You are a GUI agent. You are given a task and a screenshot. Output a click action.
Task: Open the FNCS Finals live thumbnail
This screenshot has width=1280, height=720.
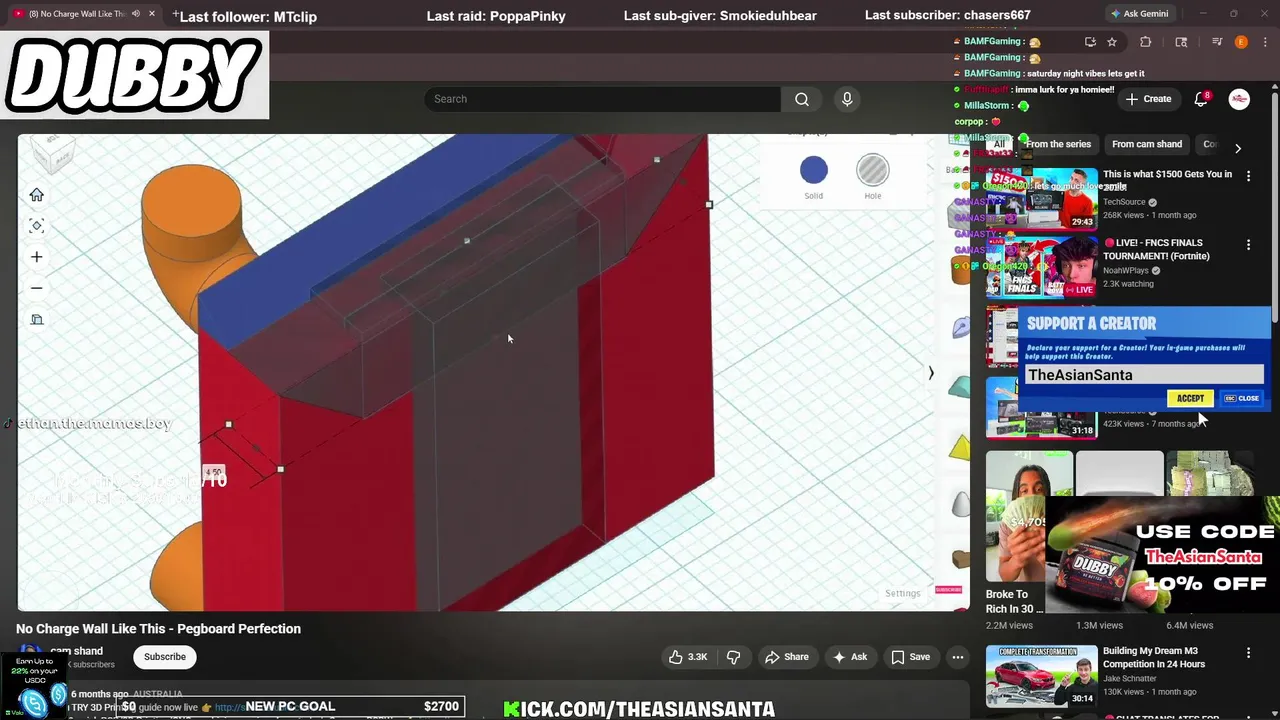point(1041,267)
